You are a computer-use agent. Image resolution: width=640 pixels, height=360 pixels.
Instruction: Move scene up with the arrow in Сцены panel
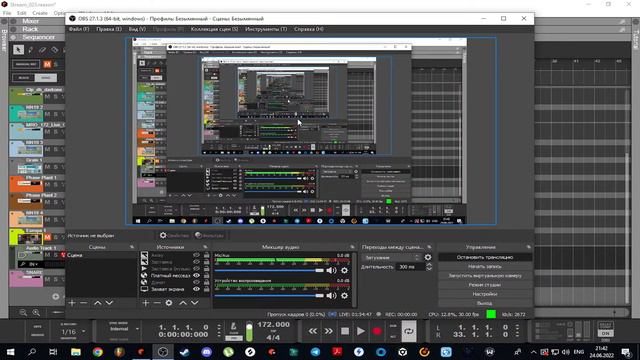(98, 303)
